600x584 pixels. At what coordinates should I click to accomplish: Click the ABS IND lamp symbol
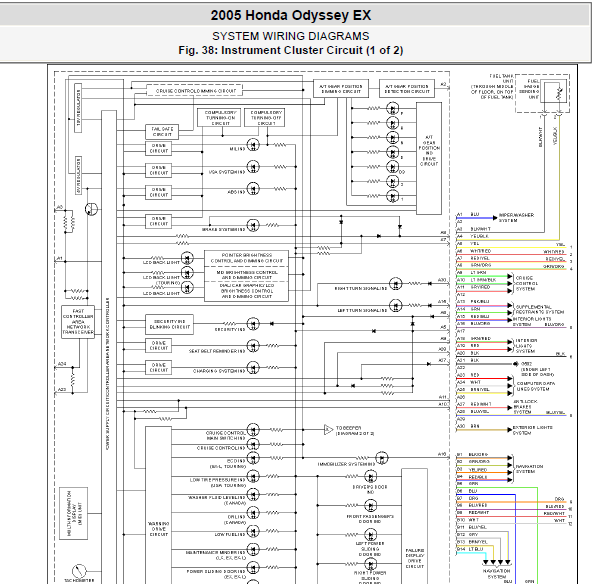[253, 189]
